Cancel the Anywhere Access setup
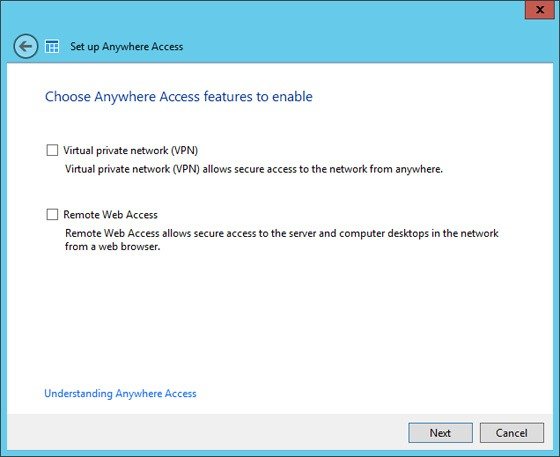Viewport: 560px width, 457px height. click(511, 433)
